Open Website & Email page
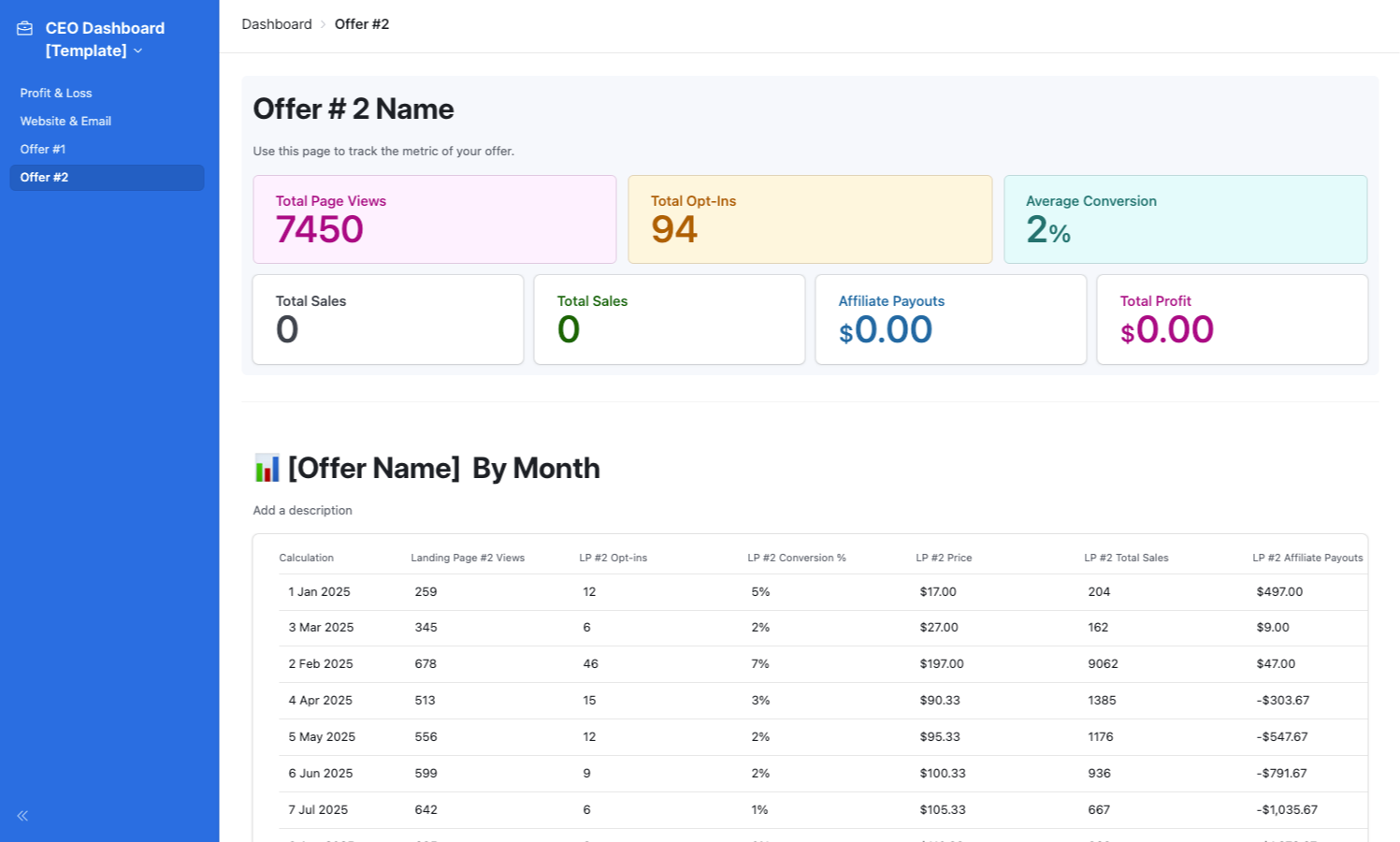The image size is (1400, 842). [x=65, y=122]
